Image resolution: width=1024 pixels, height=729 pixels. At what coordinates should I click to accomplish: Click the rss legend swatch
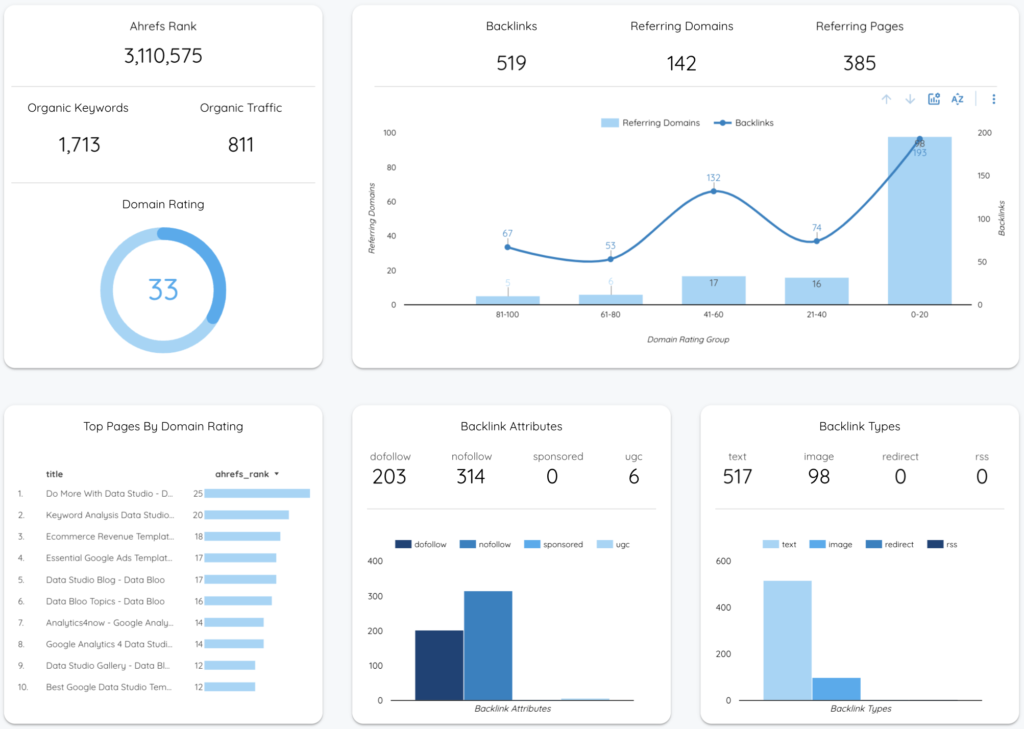(935, 544)
